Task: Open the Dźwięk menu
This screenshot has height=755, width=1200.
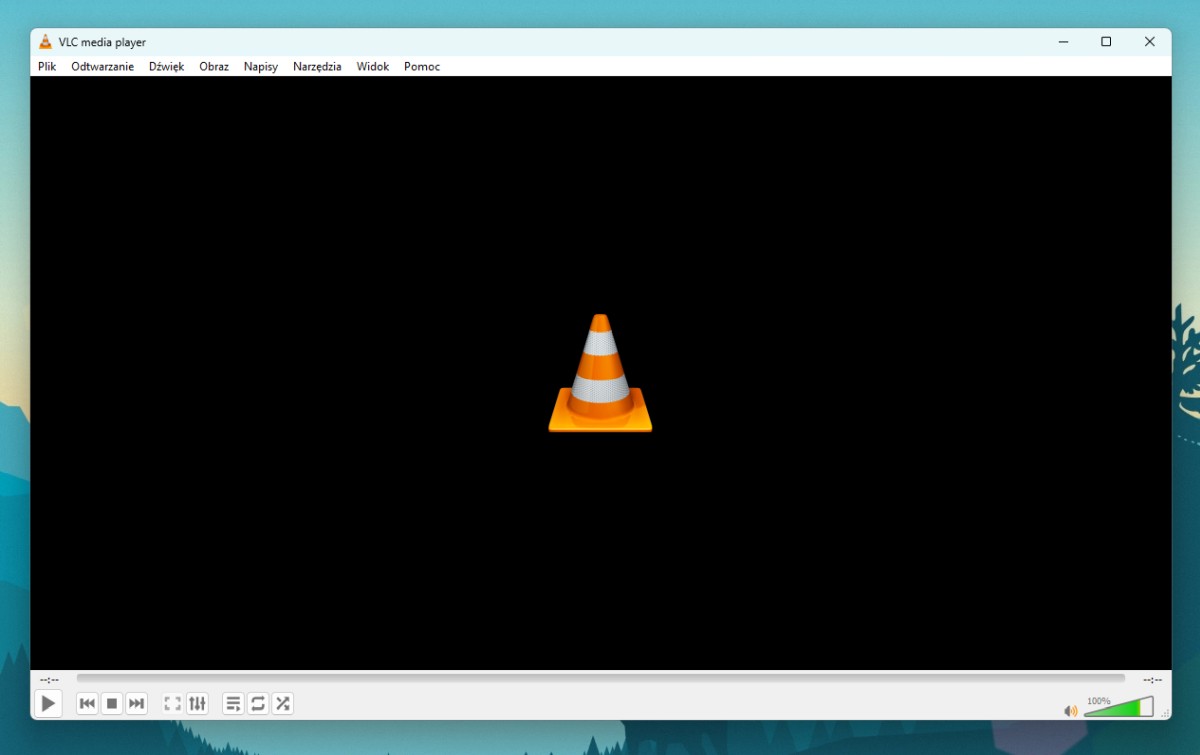Action: pyautogui.click(x=166, y=66)
